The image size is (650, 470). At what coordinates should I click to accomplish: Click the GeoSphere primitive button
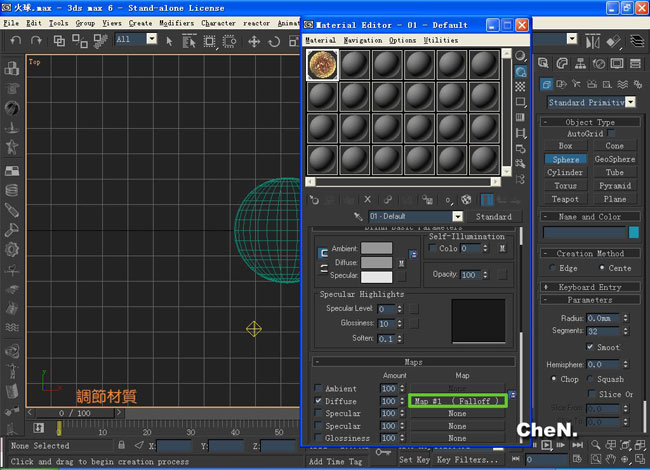pos(614,159)
